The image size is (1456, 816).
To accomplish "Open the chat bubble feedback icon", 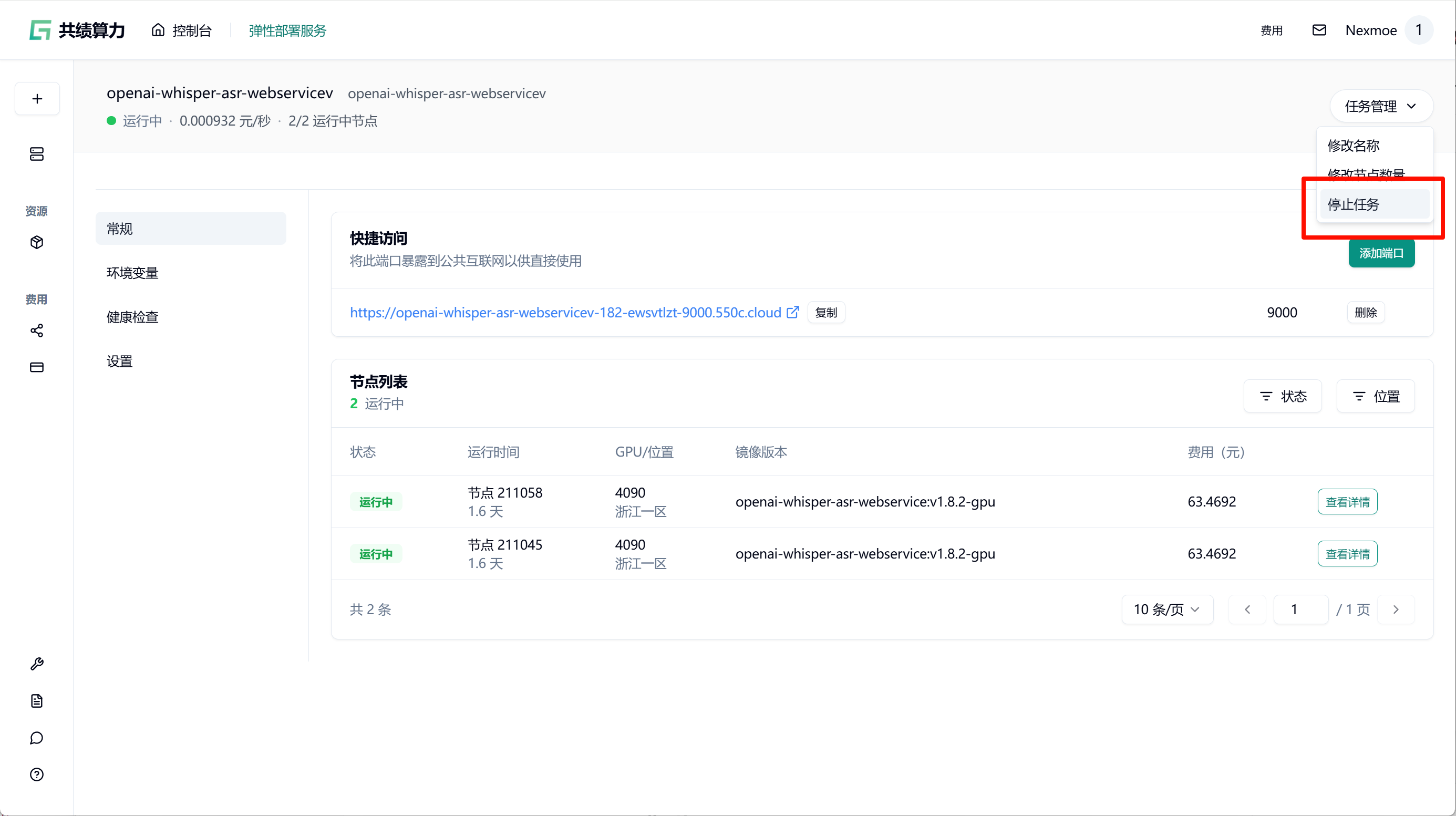I will [x=37, y=738].
